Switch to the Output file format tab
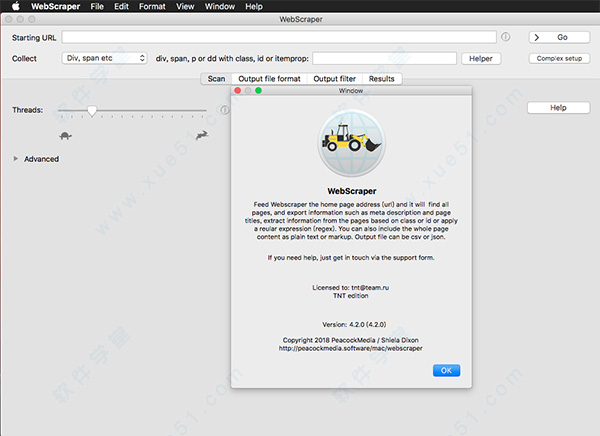 [x=269, y=79]
